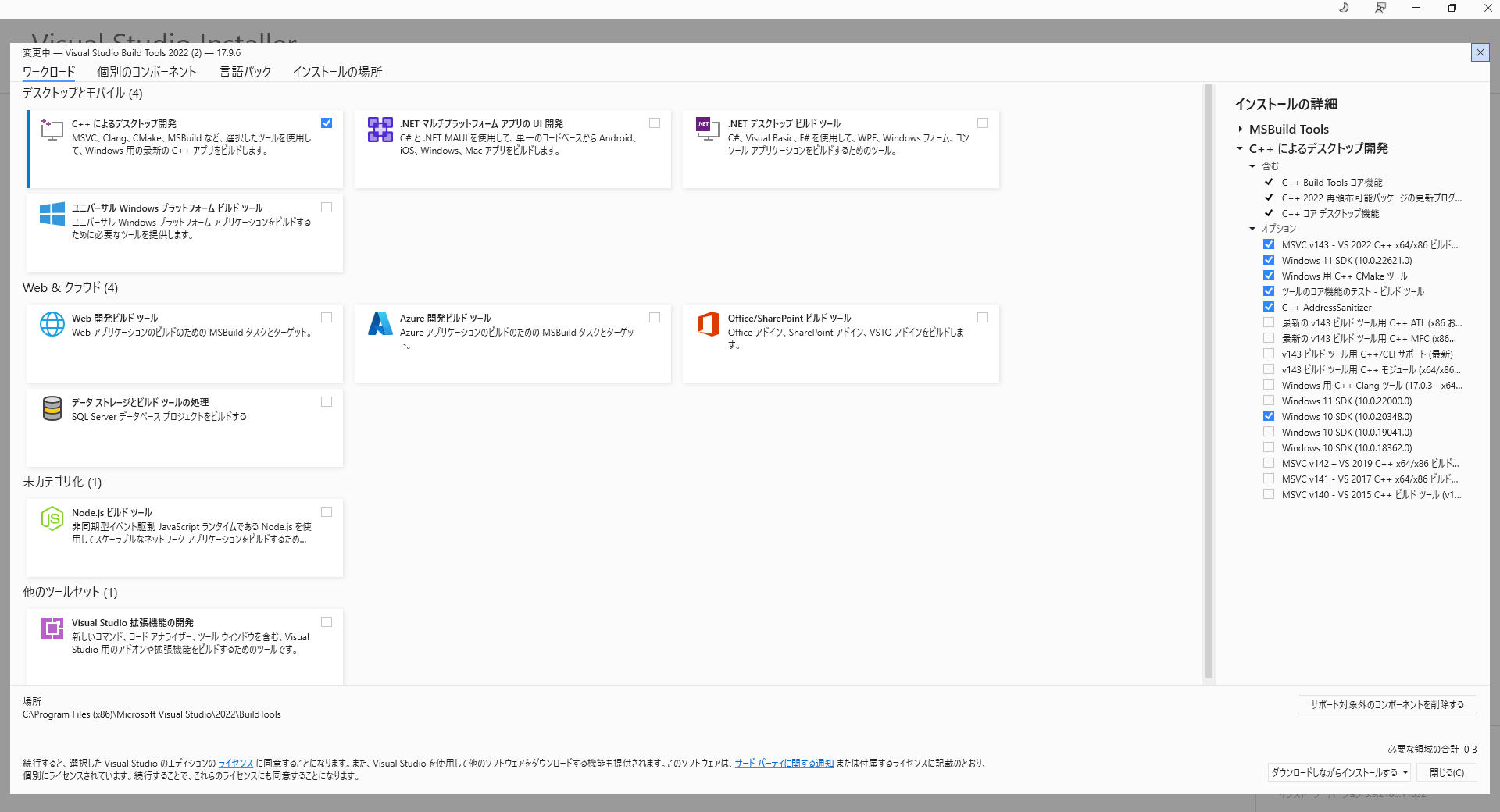Check the Visual Studio extension development workload
The height and width of the screenshot is (812, 1500).
pyautogui.click(x=327, y=621)
